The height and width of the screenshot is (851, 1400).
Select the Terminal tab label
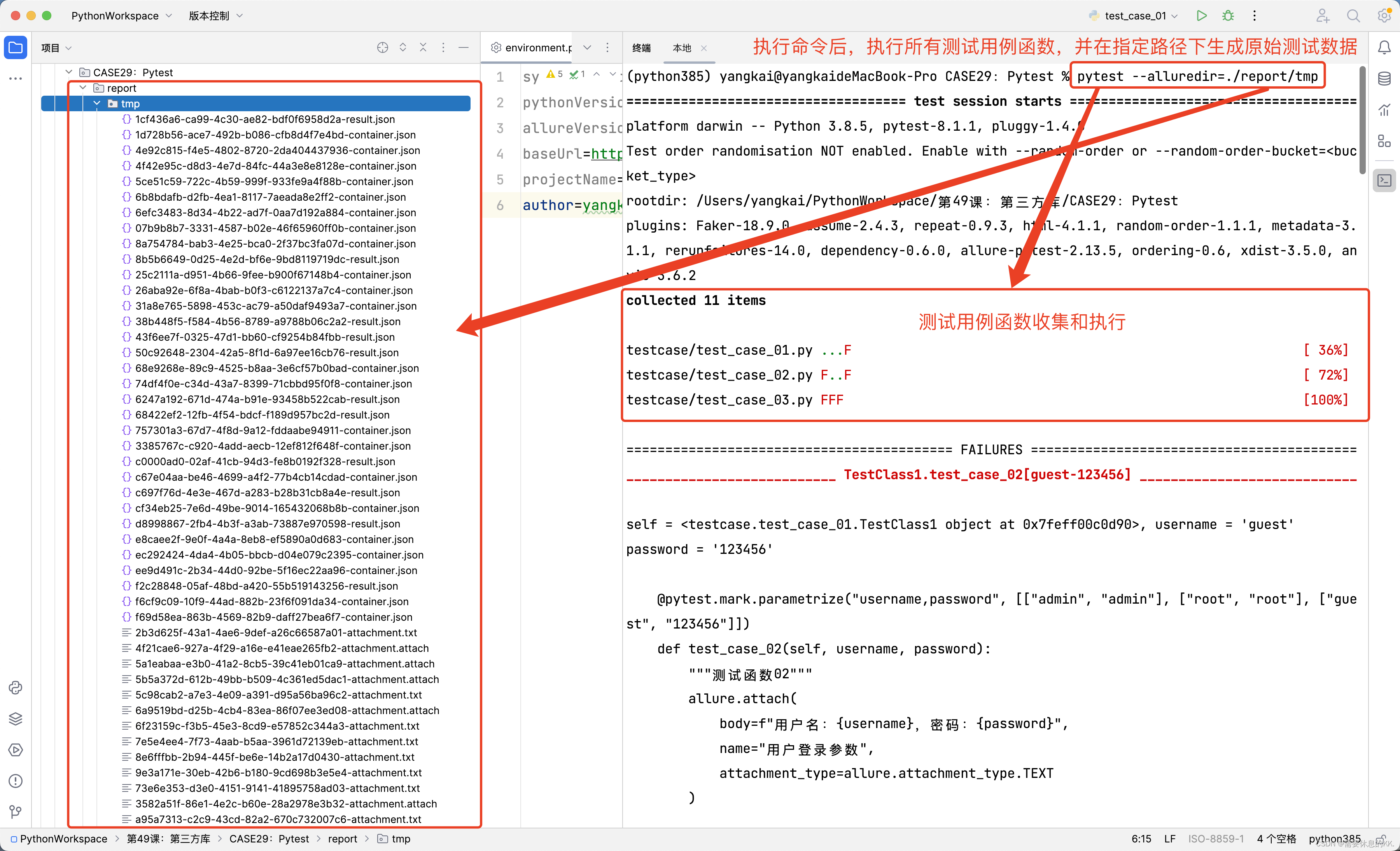(x=642, y=48)
